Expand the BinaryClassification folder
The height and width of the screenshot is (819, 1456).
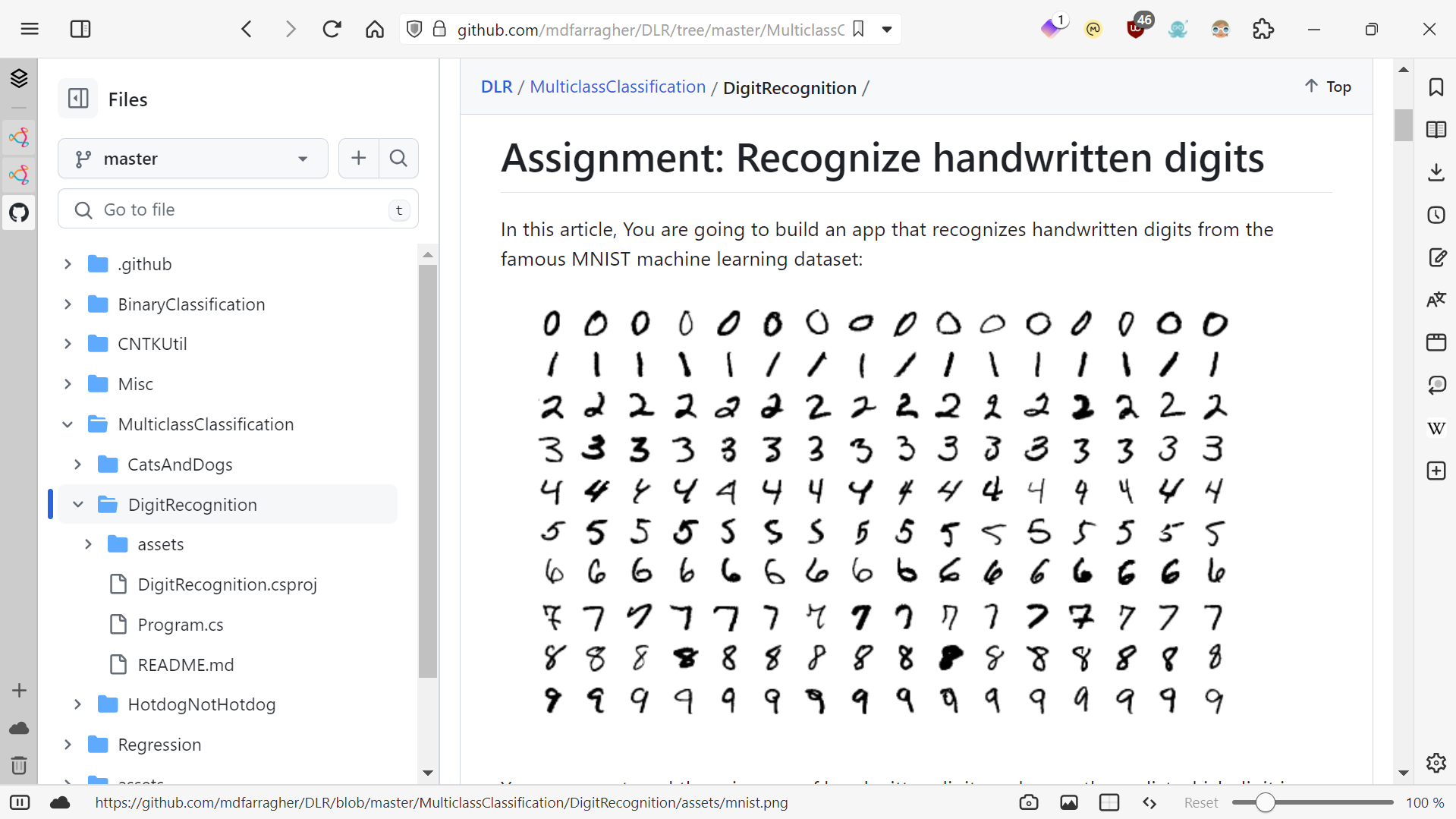(x=68, y=304)
